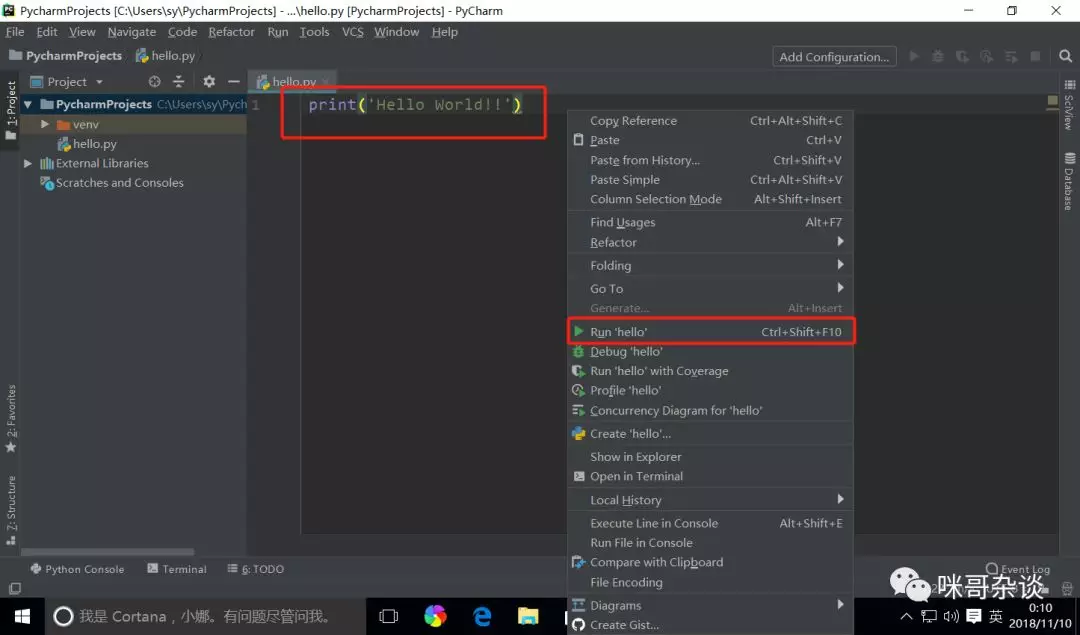Choose Profile 'hello' entry
The width and height of the screenshot is (1080, 635).
click(x=710, y=391)
